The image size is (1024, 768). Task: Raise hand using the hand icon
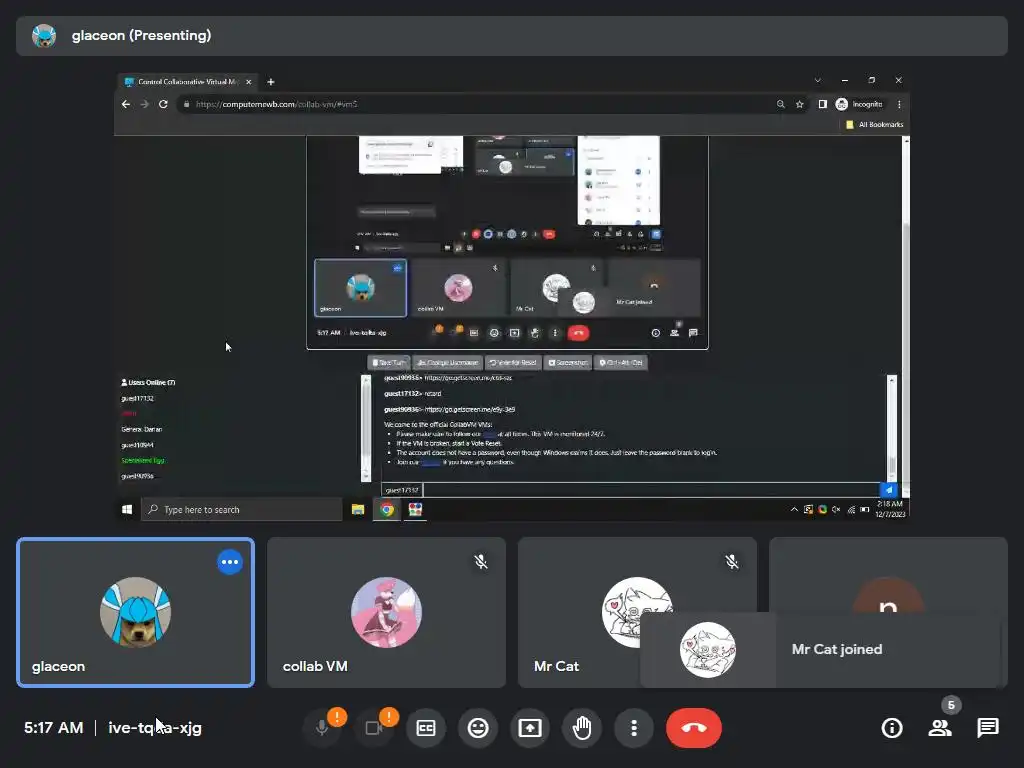(x=582, y=728)
